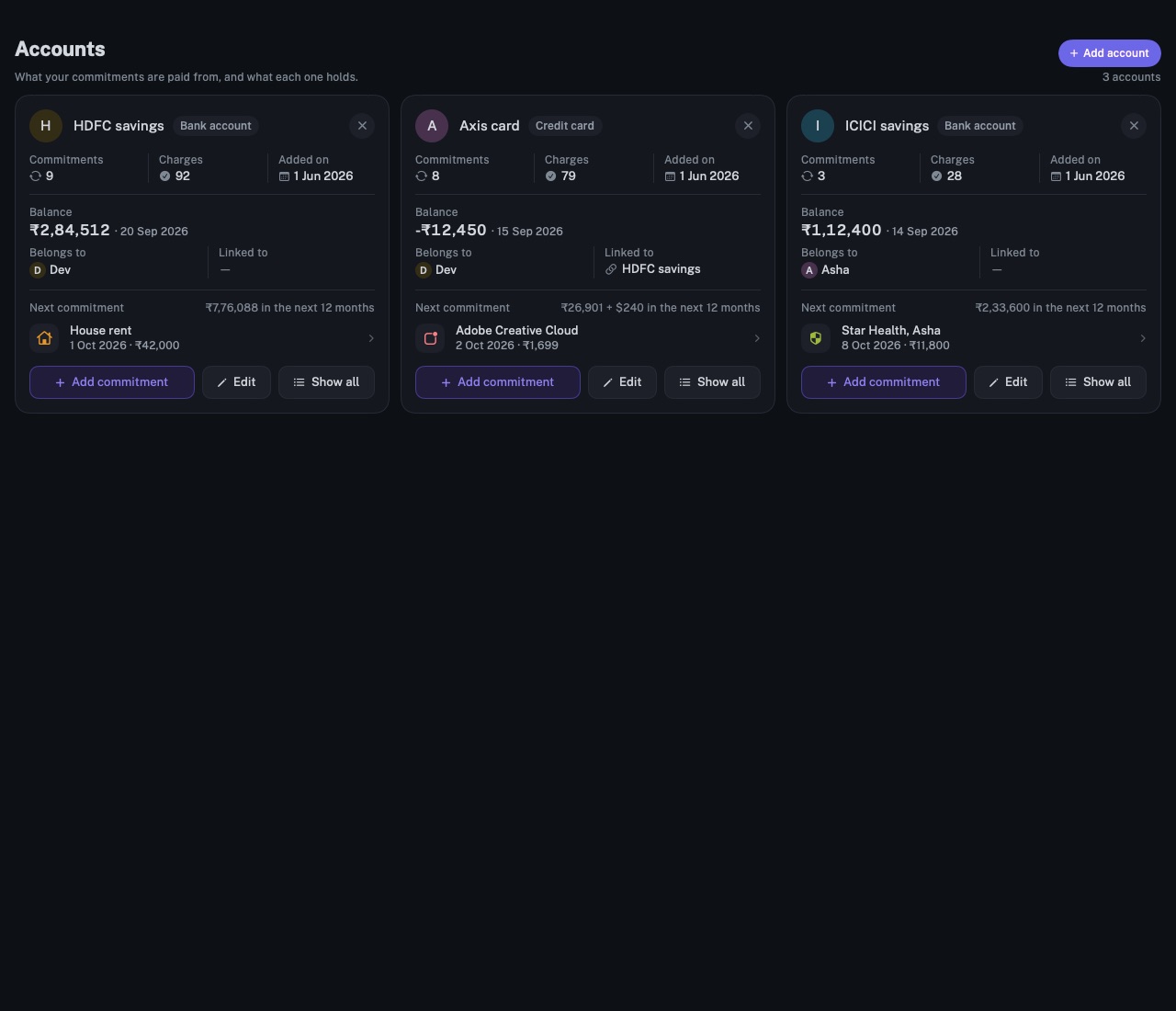Click the charges check icon on Axis card
Image resolution: width=1176 pixels, height=1011 pixels.
pyautogui.click(x=550, y=176)
